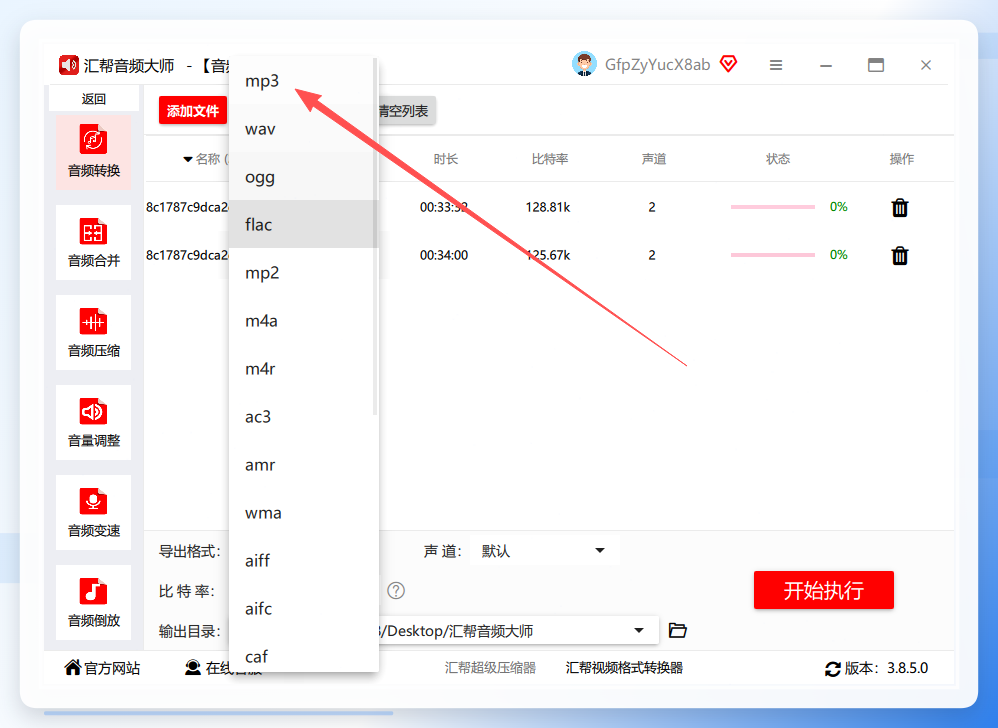This screenshot has width=998, height=728.
Task: Select m4a from format list
Action: pyautogui.click(x=303, y=320)
